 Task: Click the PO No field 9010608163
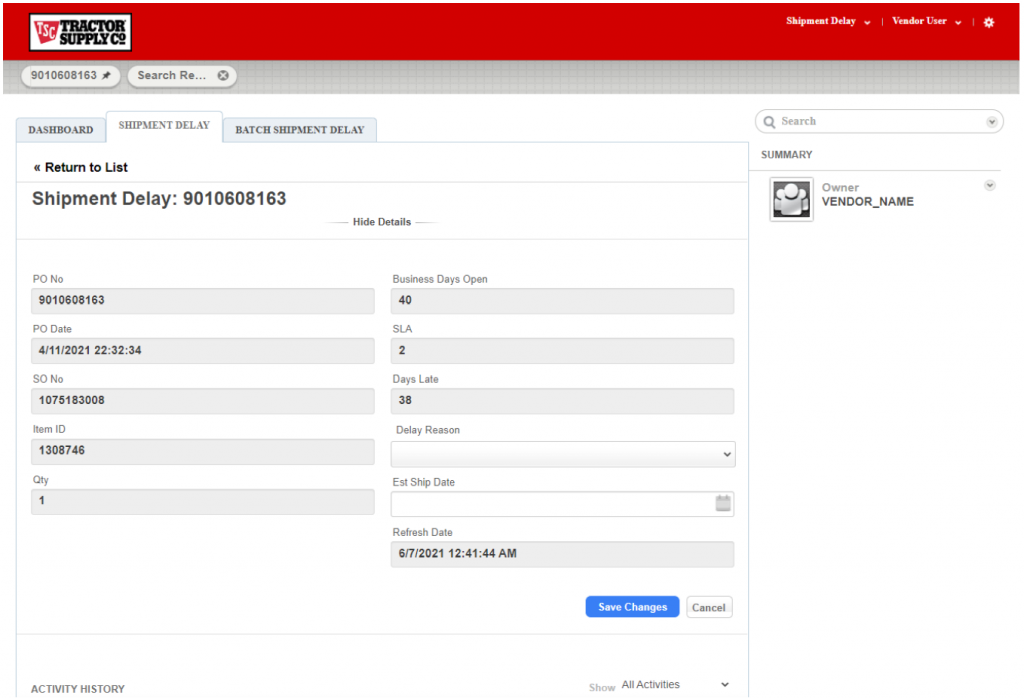(x=203, y=301)
